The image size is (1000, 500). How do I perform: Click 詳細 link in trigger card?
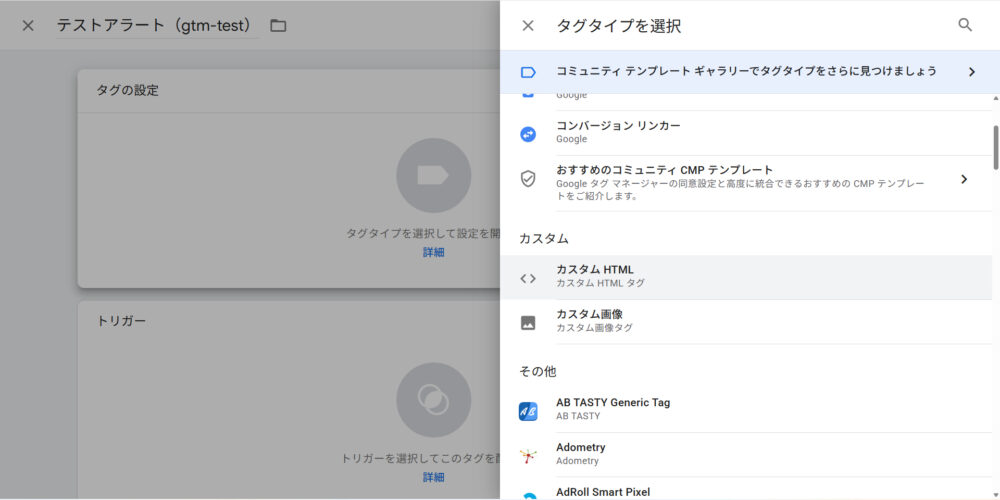[433, 477]
